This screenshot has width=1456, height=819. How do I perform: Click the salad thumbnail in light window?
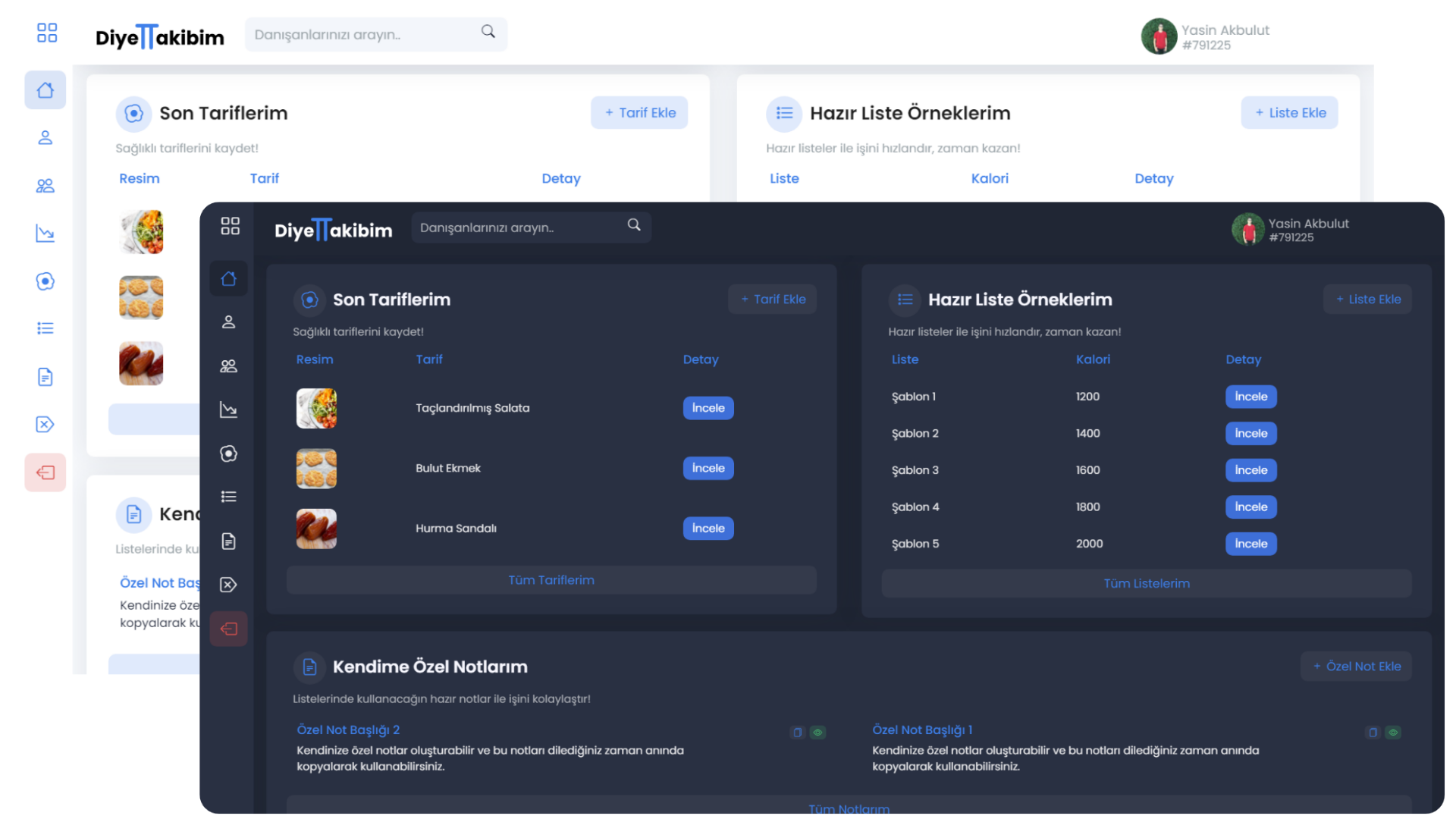tap(141, 232)
